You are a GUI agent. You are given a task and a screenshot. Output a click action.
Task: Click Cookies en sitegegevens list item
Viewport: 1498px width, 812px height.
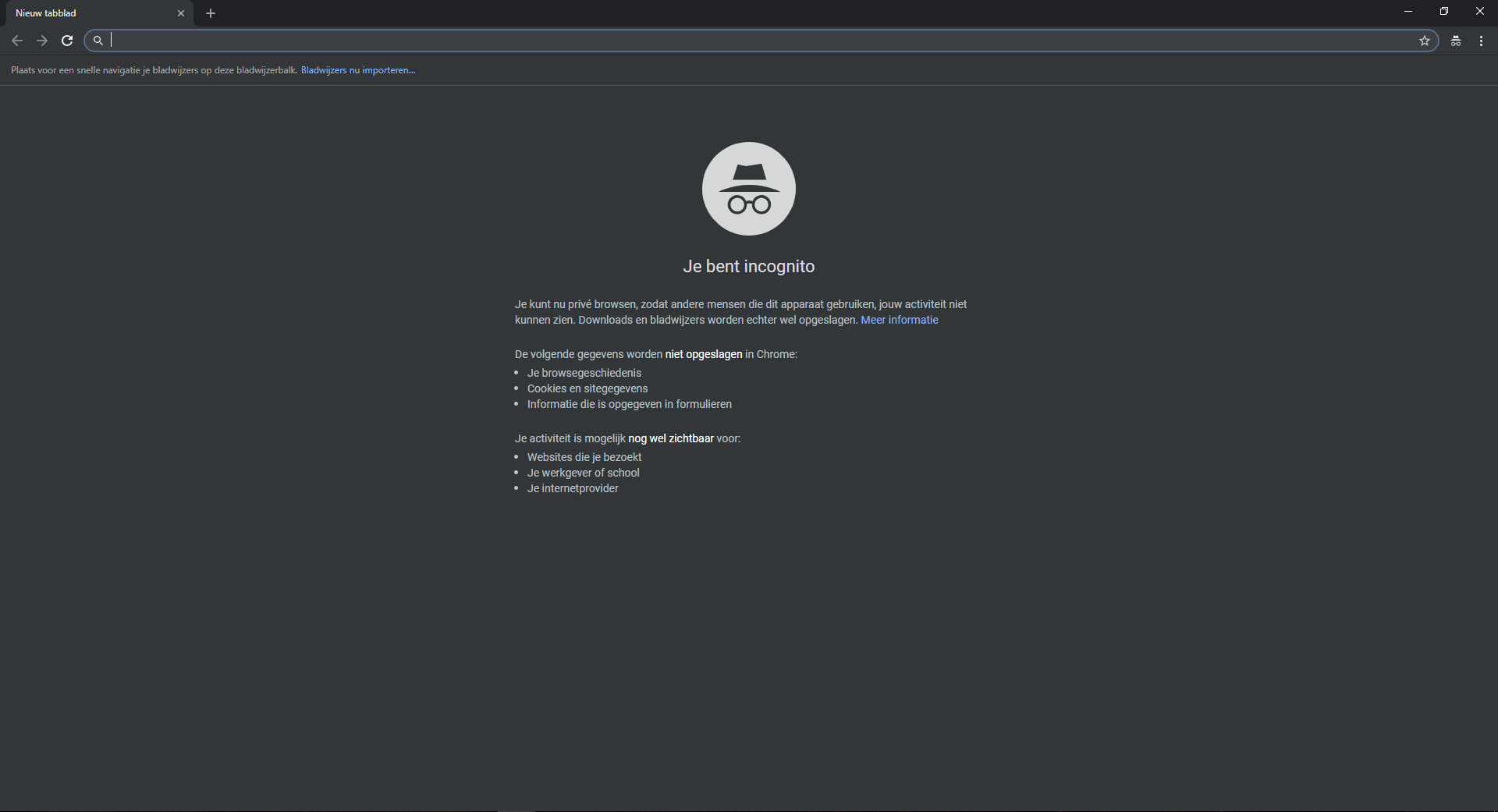tap(587, 388)
